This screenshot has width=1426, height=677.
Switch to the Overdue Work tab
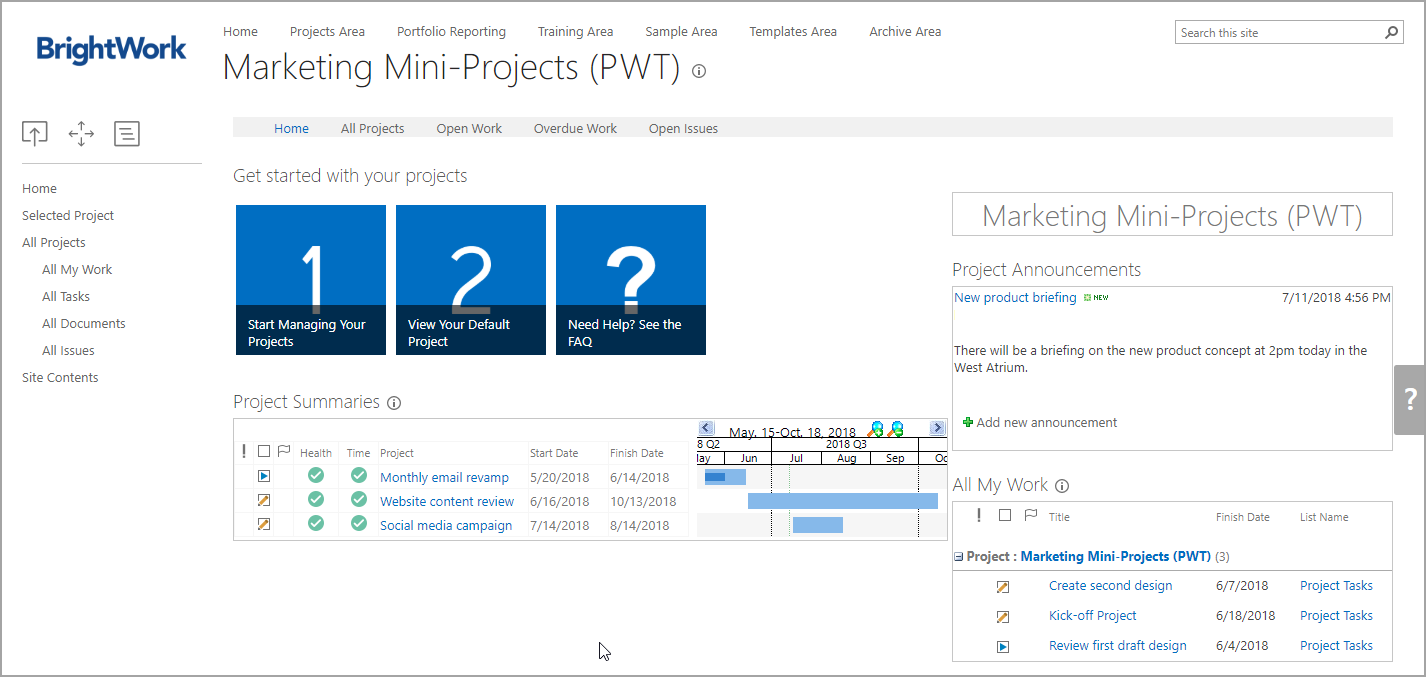[x=575, y=128]
